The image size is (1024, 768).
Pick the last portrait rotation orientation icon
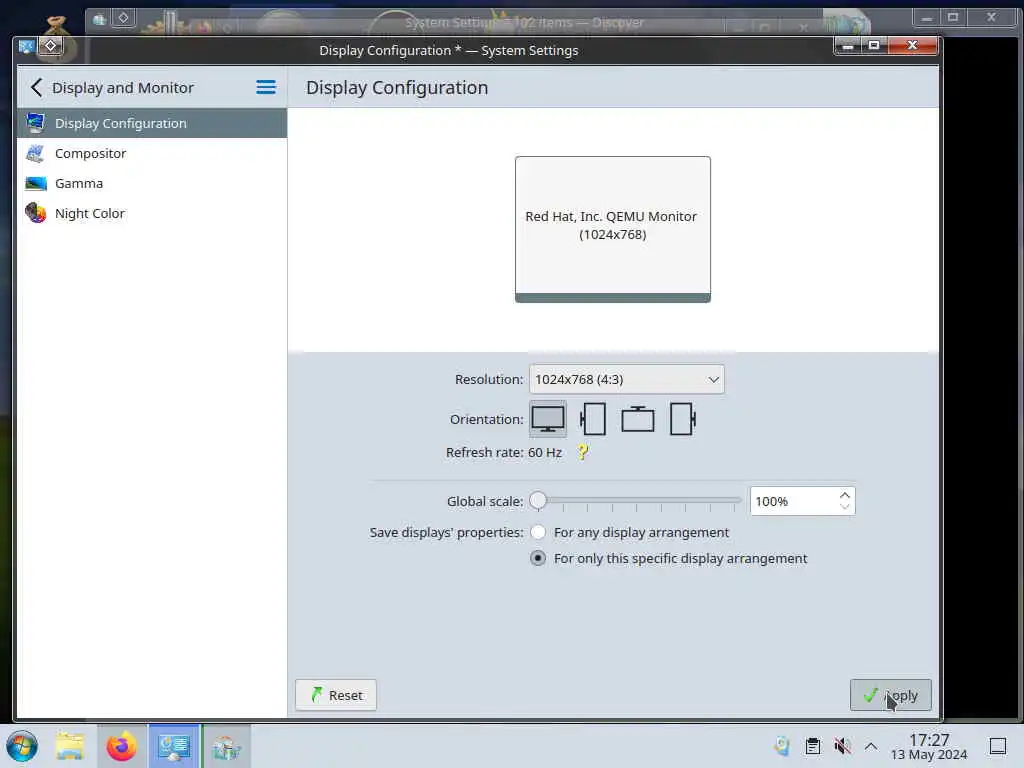[x=682, y=419]
